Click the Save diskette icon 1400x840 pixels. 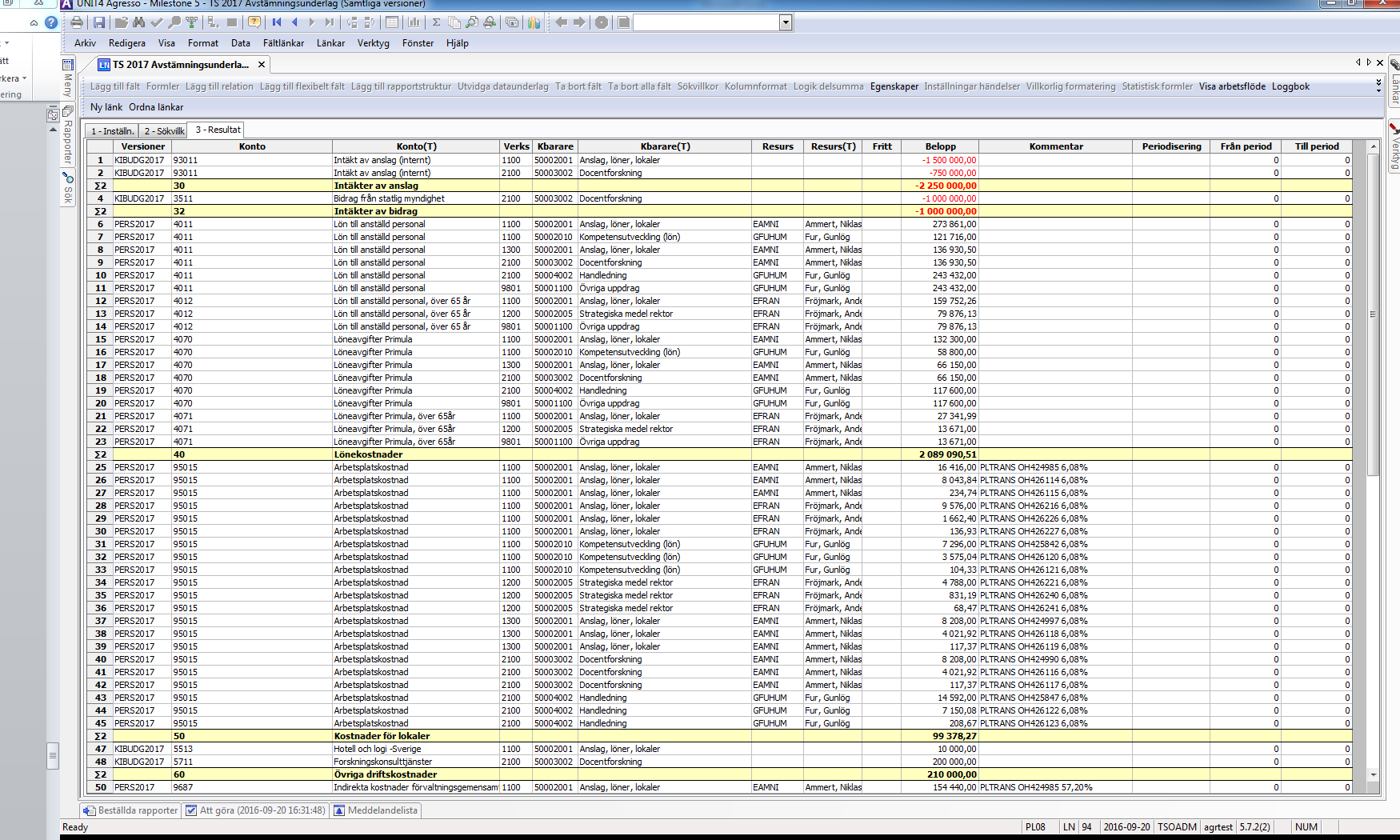pos(99,22)
